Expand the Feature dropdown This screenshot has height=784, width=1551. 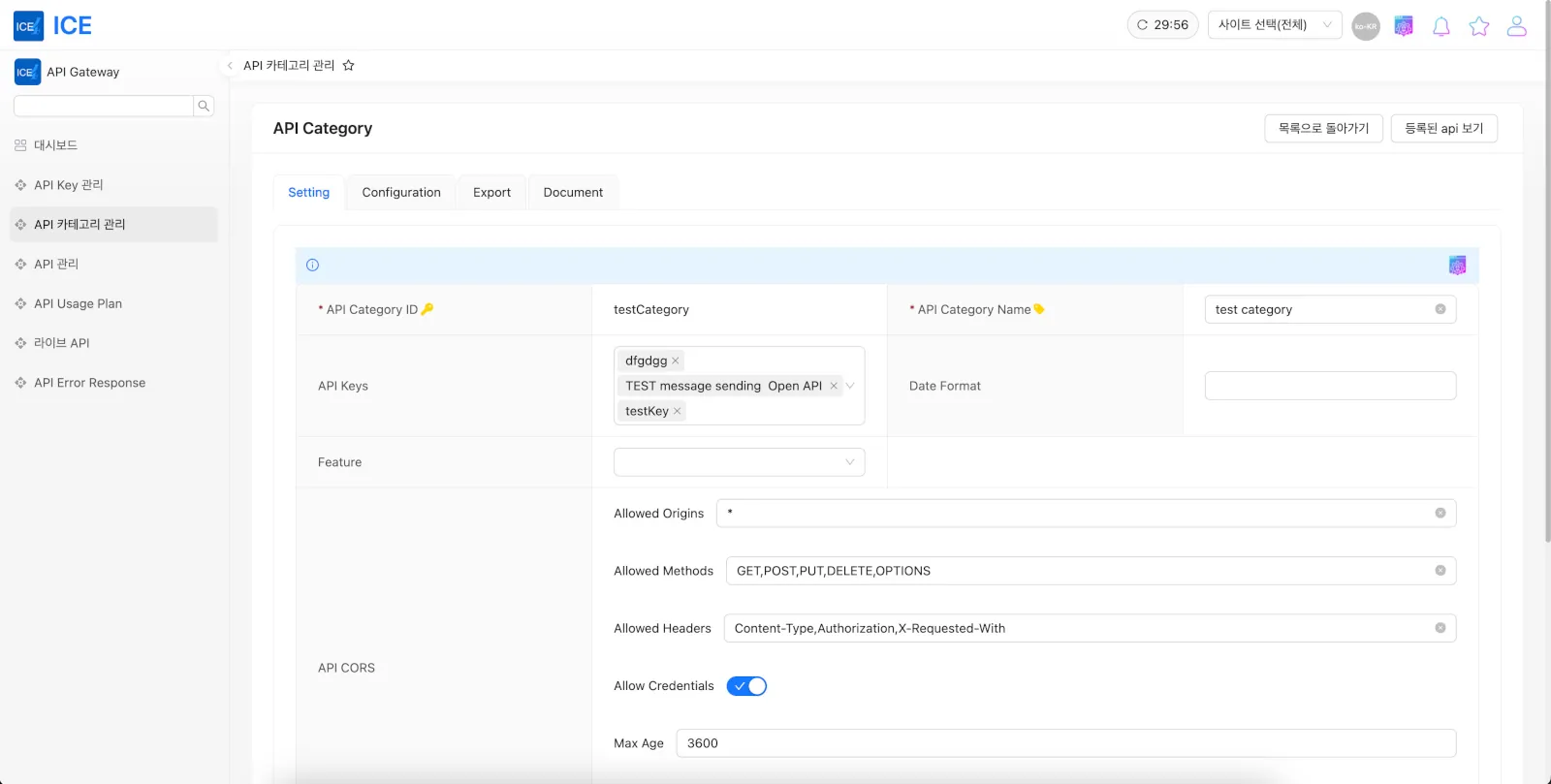point(739,462)
